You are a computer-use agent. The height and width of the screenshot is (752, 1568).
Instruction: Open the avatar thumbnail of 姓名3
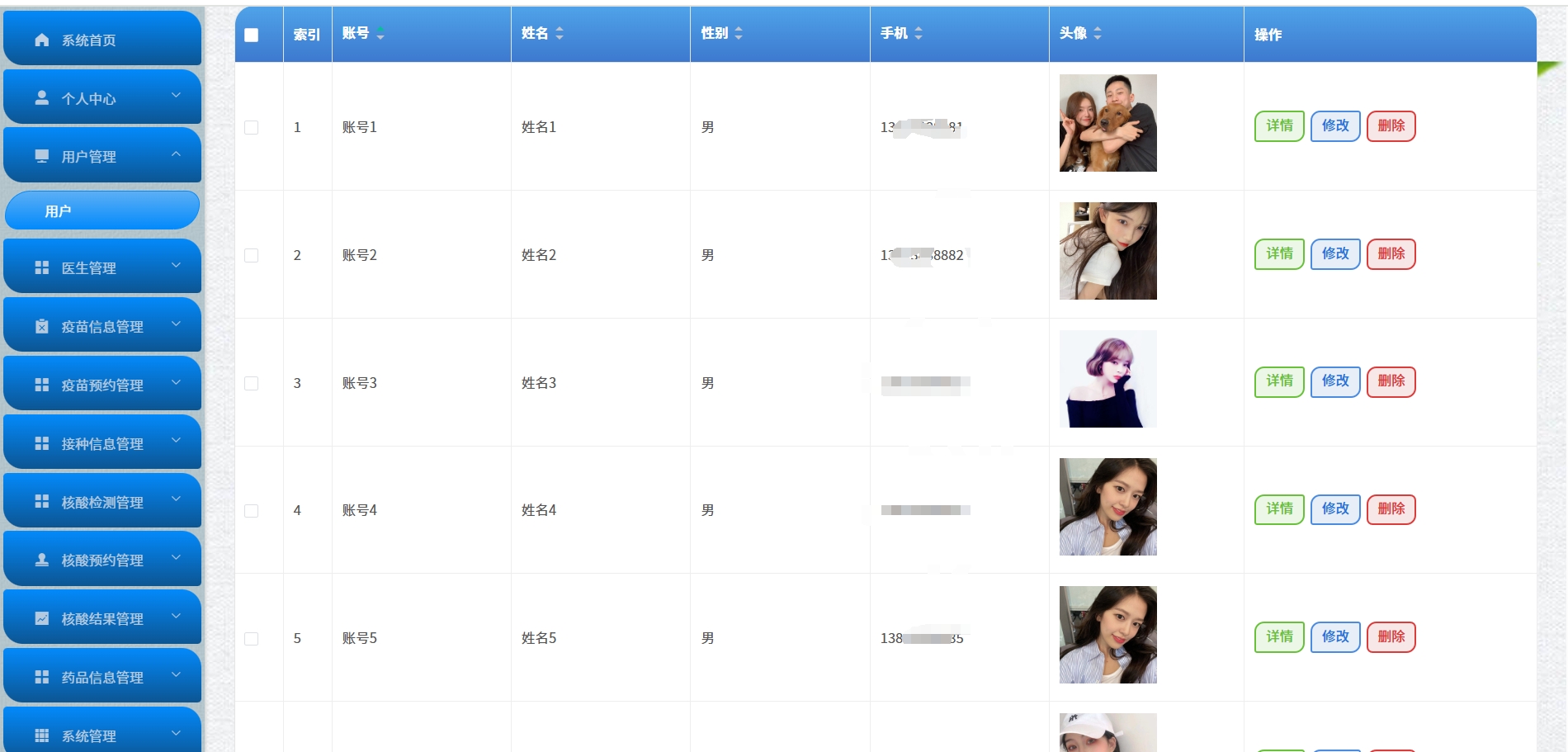point(1108,379)
